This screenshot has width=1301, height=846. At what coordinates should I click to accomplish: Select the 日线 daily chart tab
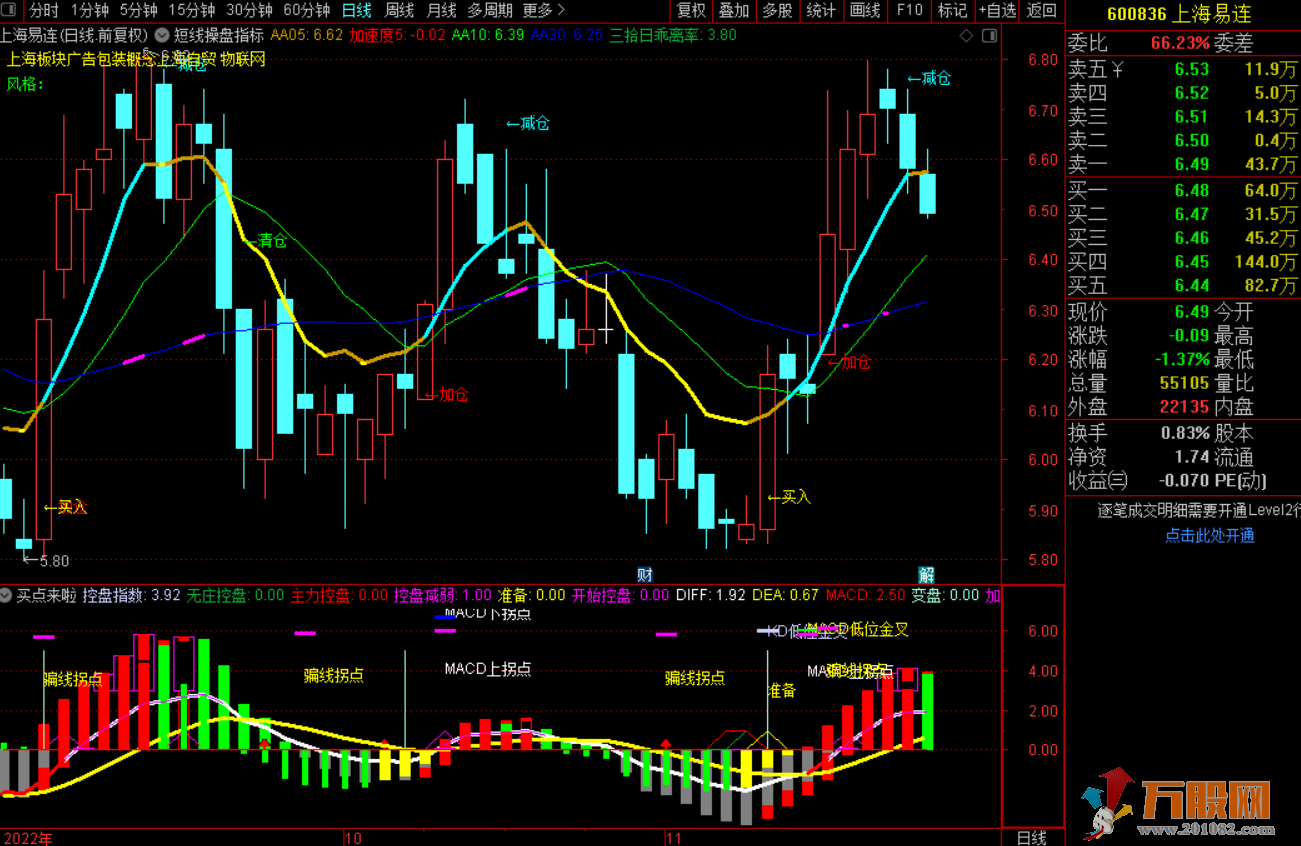[x=357, y=11]
